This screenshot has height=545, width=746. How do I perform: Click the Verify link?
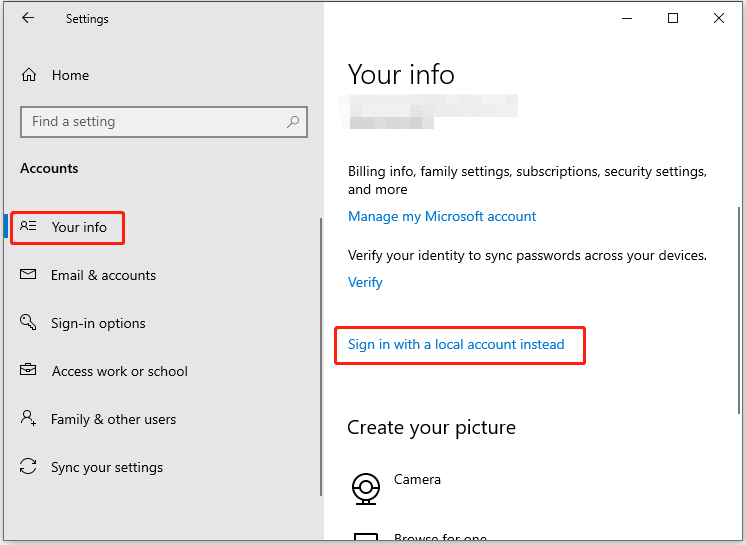(365, 282)
